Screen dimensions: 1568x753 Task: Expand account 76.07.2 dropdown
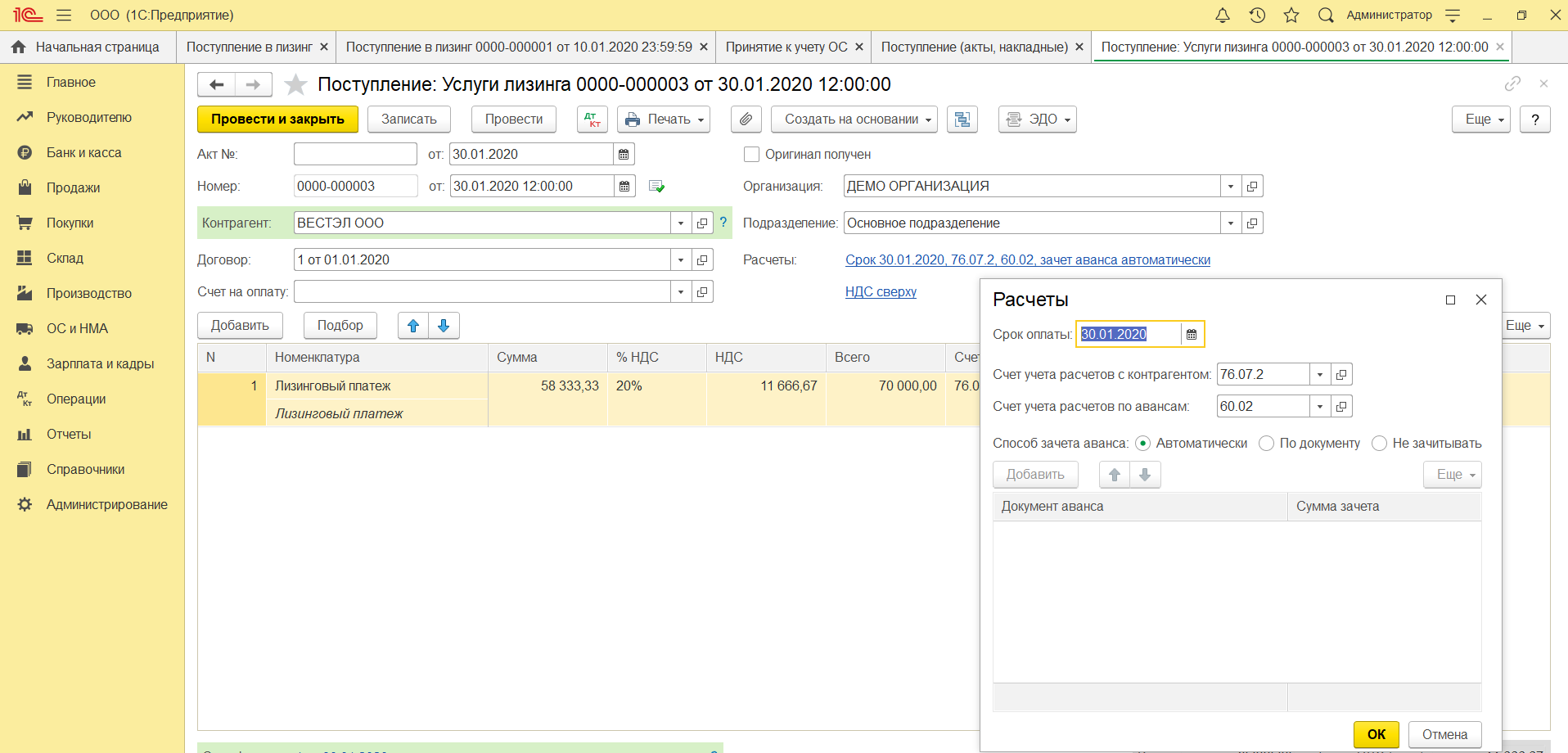pos(1319,374)
